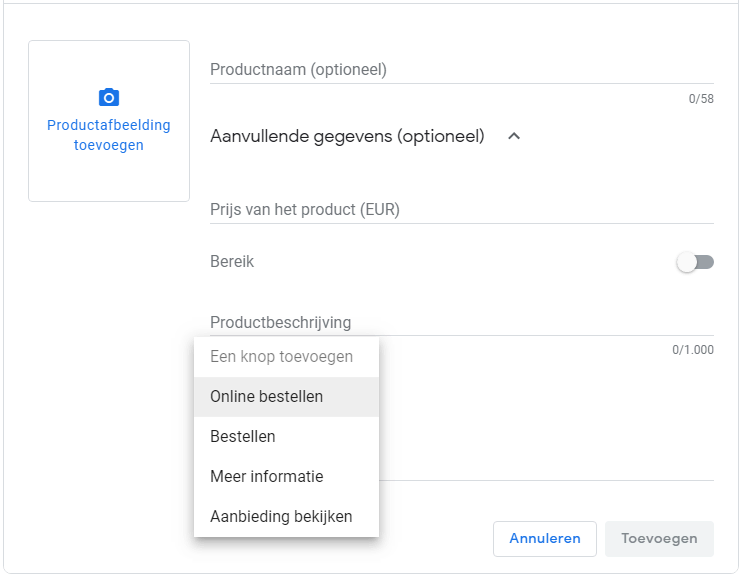Click the 0/1.000 description character counter
This screenshot has height=576, width=741.
692,350
